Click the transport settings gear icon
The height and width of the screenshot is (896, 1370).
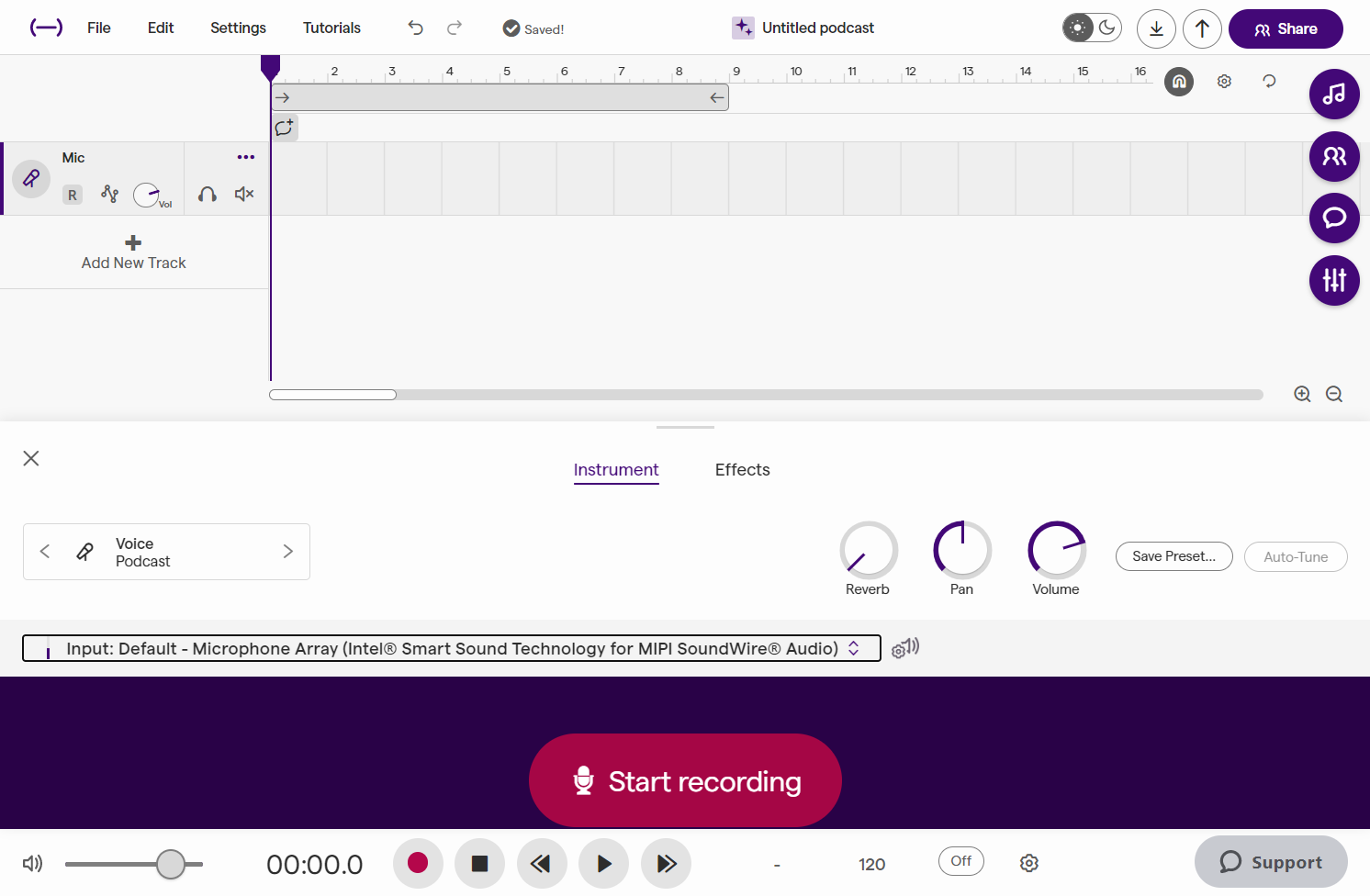[x=1029, y=863]
